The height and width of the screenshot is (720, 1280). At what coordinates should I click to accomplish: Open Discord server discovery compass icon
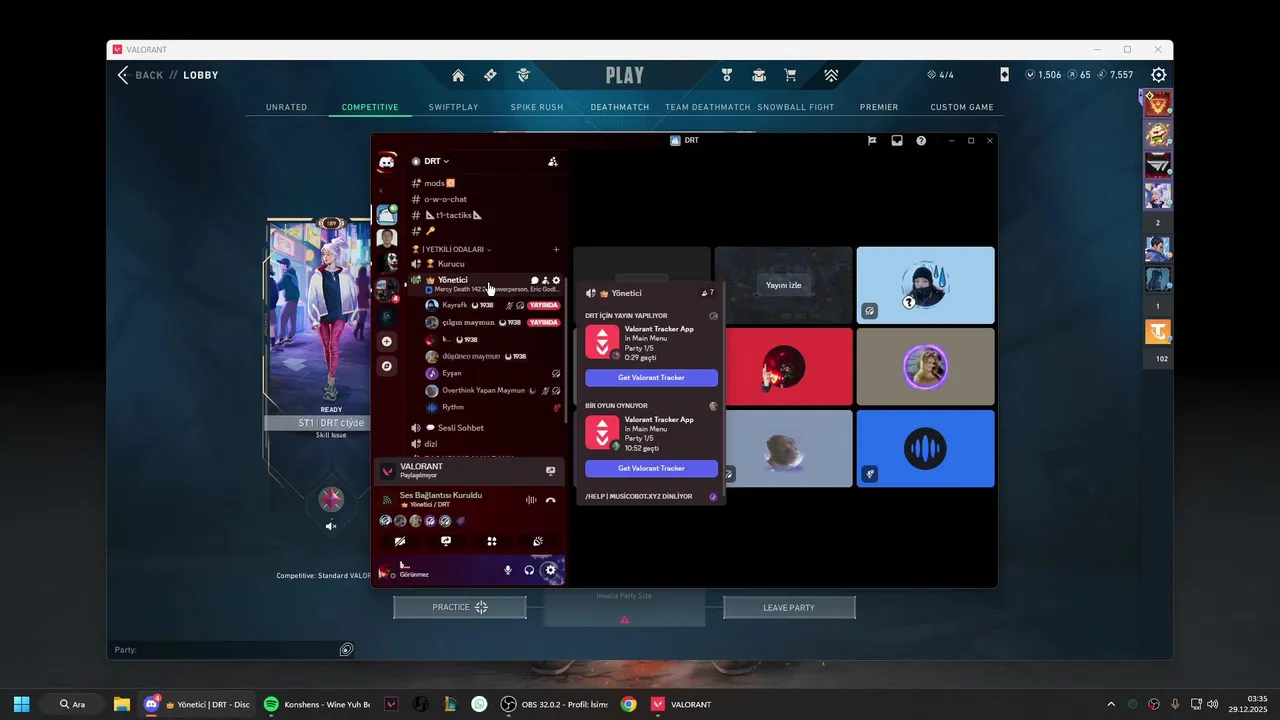[x=387, y=366]
